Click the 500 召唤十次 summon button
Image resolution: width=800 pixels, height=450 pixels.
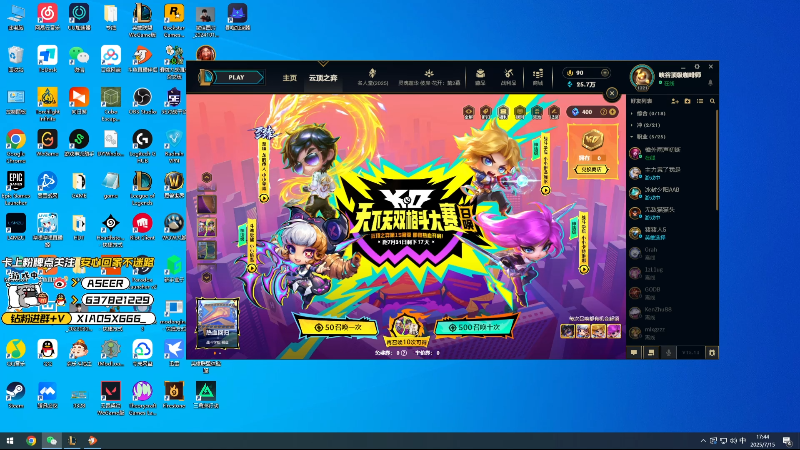476,327
